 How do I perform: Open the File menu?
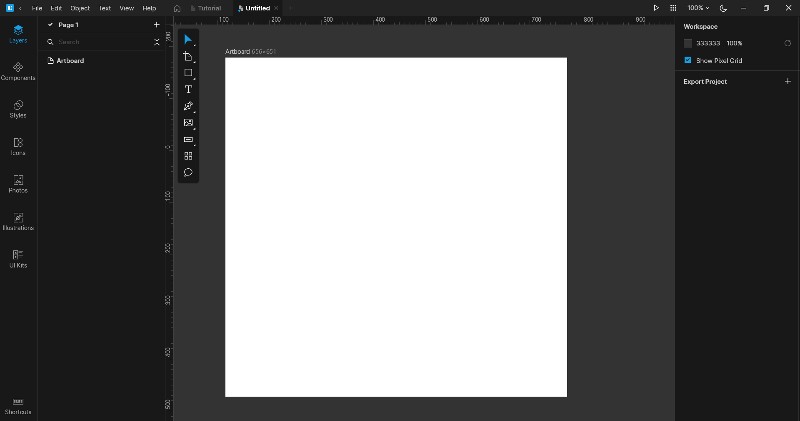coord(37,8)
